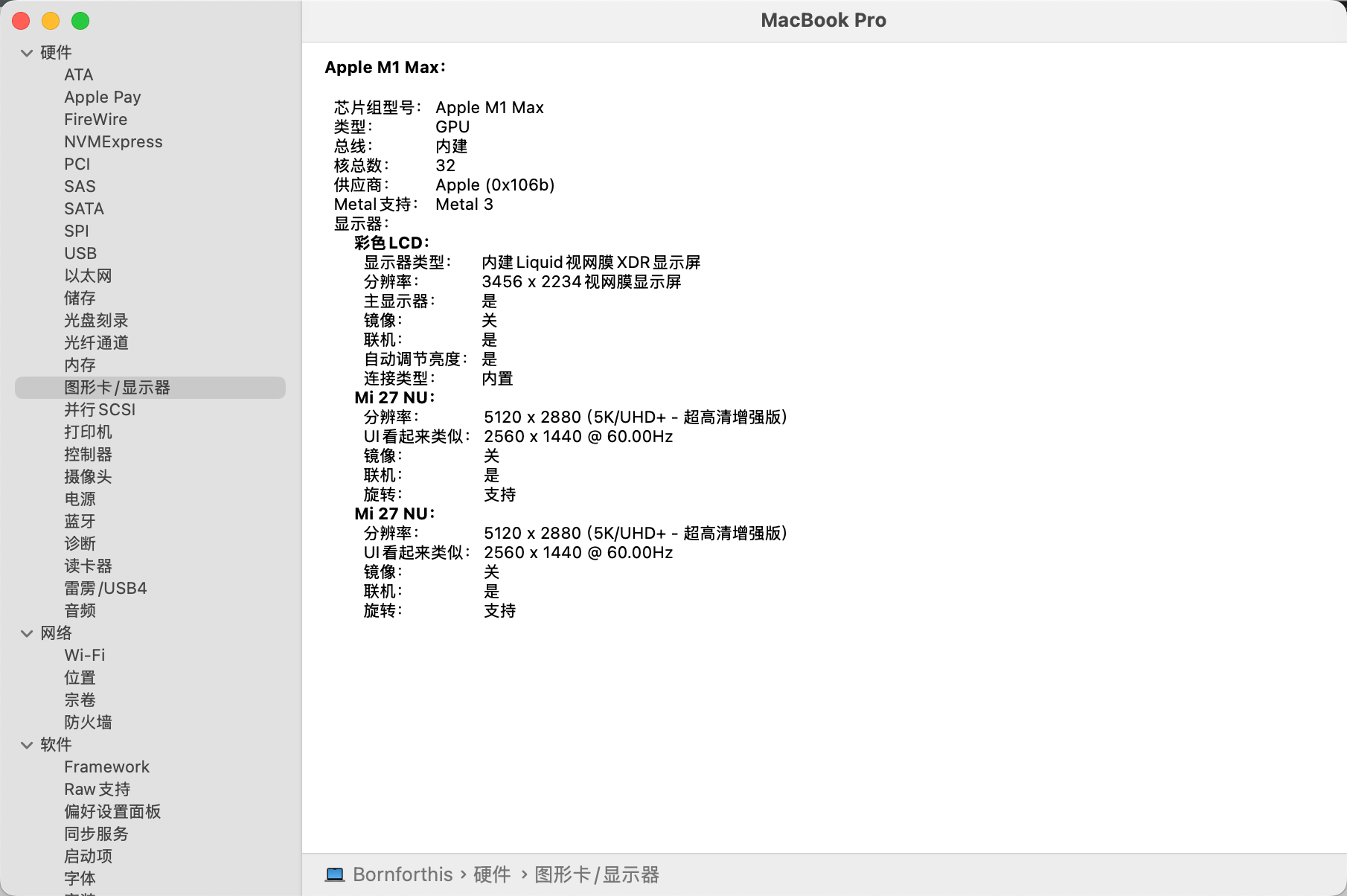The width and height of the screenshot is (1347, 896).
Task: Select 宗卷 in the sidebar
Action: point(80,700)
